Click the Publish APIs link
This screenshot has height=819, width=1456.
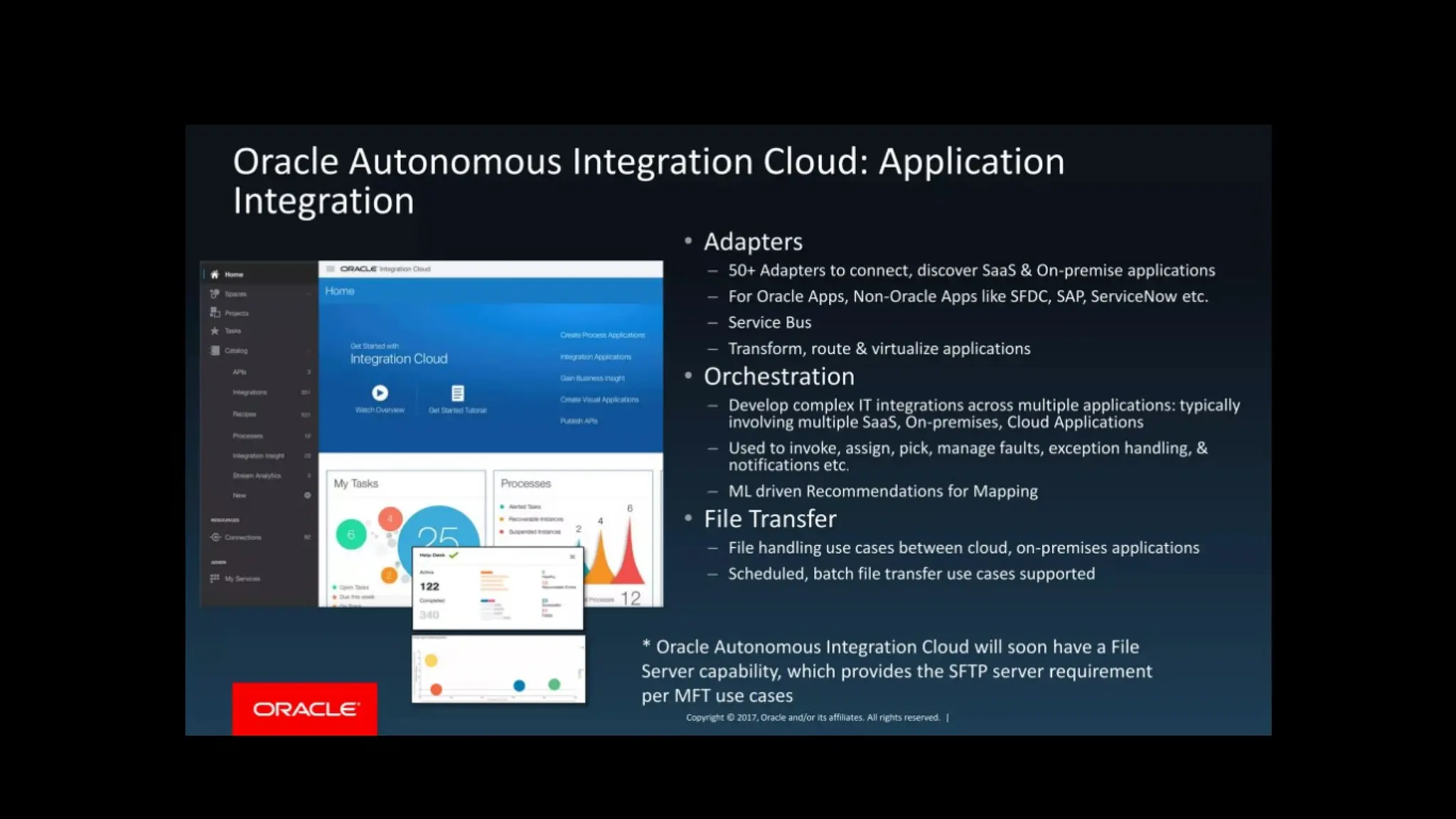[x=579, y=421]
